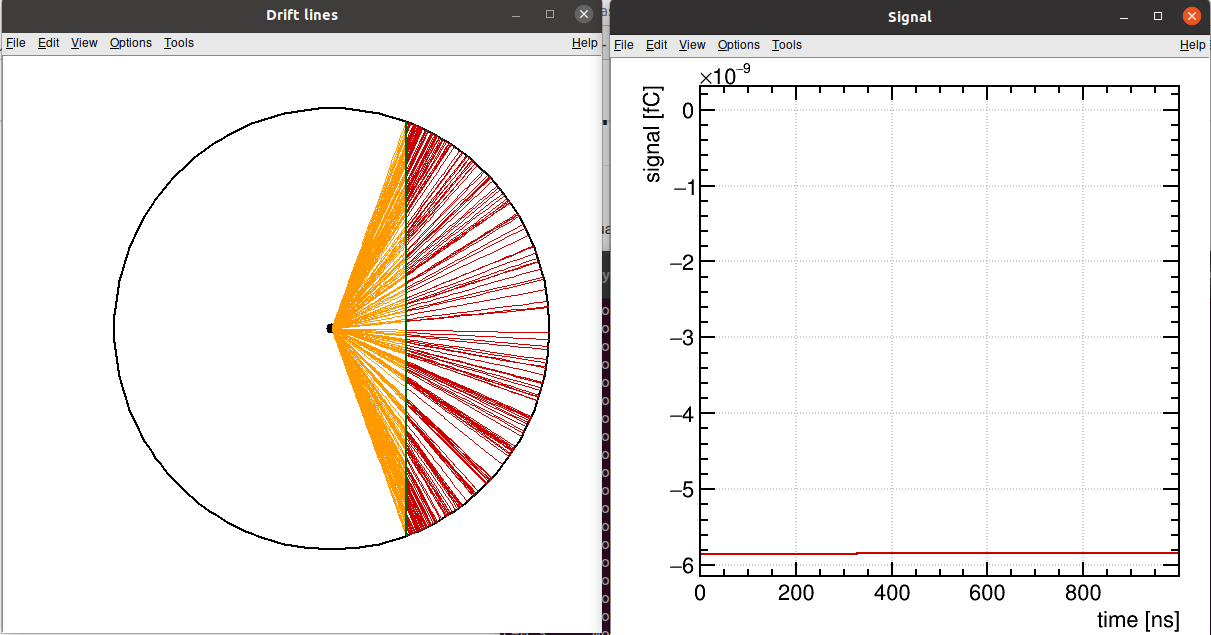
Task: Click x-axis label 200 in Signal plot
Action: tap(795, 593)
